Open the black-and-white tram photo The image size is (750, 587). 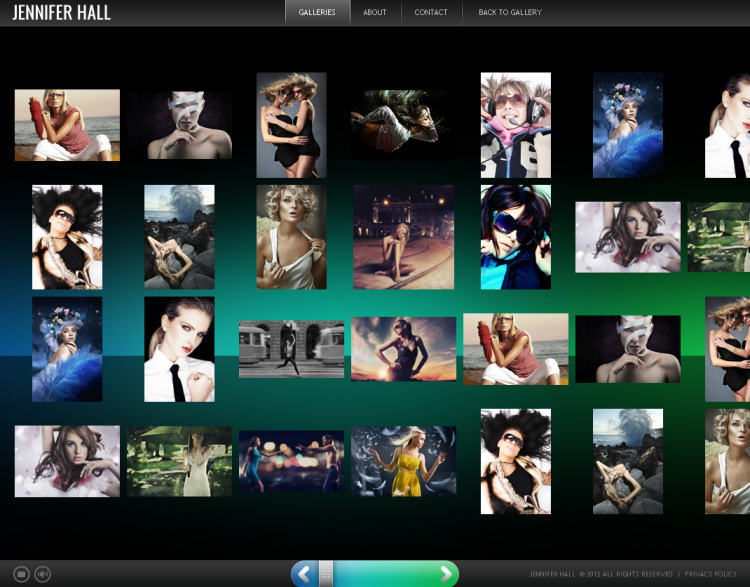pos(291,349)
